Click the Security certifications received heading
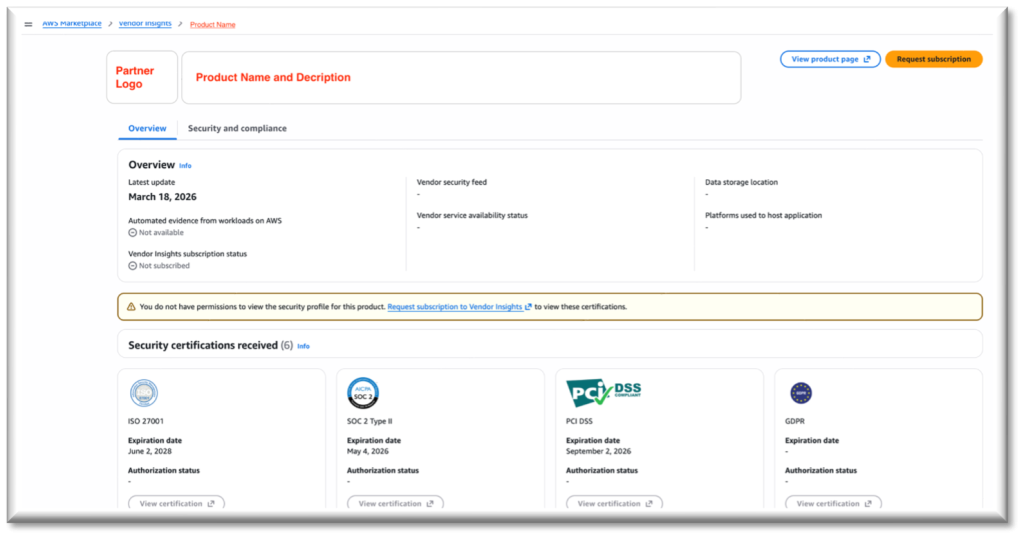The height and width of the screenshot is (541, 1024). [203, 345]
